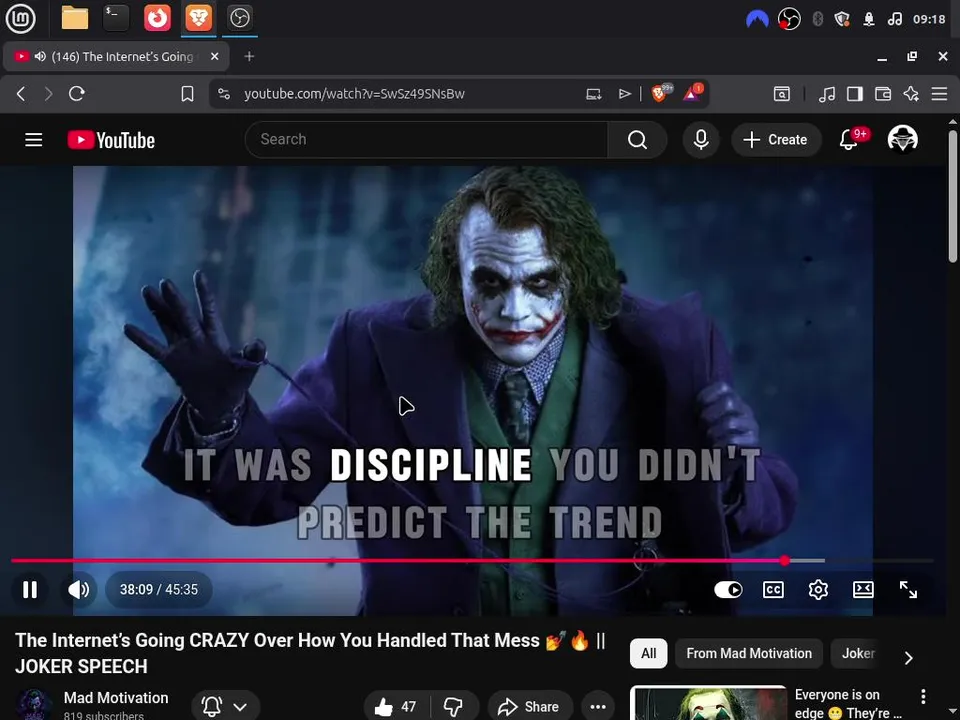Show next filter chips arrow

909,658
